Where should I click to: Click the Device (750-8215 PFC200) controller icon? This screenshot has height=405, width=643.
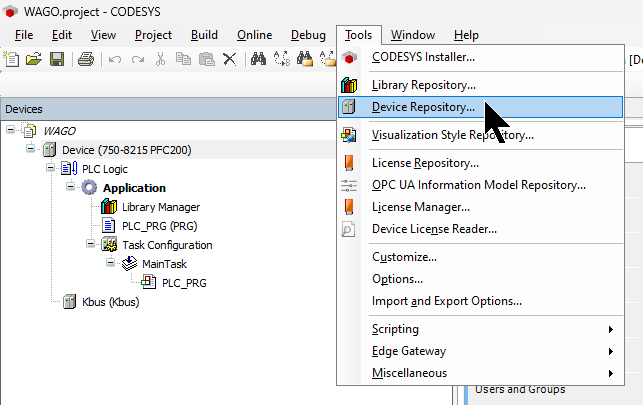point(50,150)
